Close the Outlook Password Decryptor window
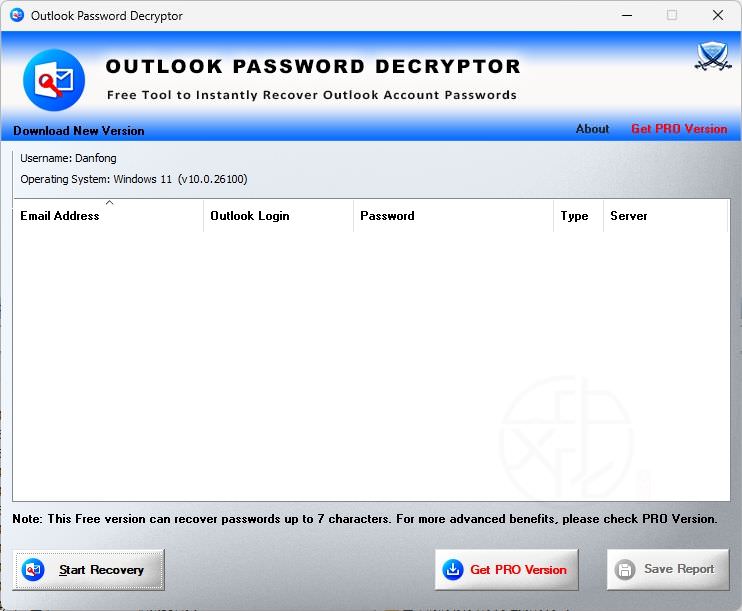This screenshot has width=742, height=611. coord(718,16)
